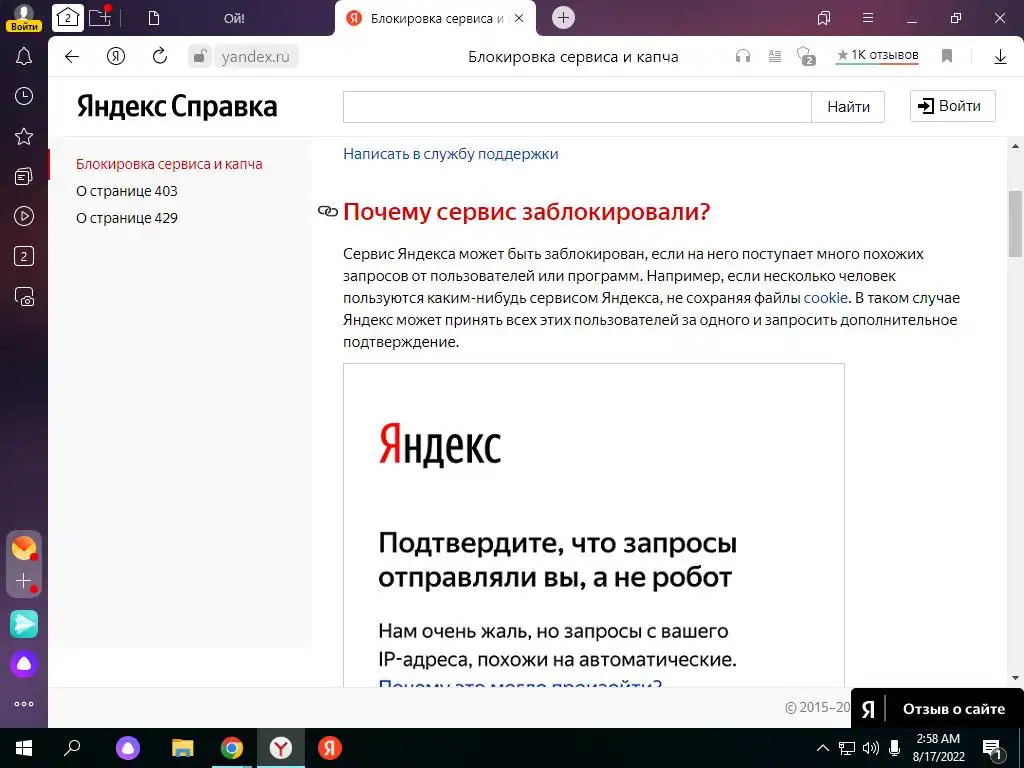Open video player icon in sidebar
1024x768 pixels.
[24, 216]
